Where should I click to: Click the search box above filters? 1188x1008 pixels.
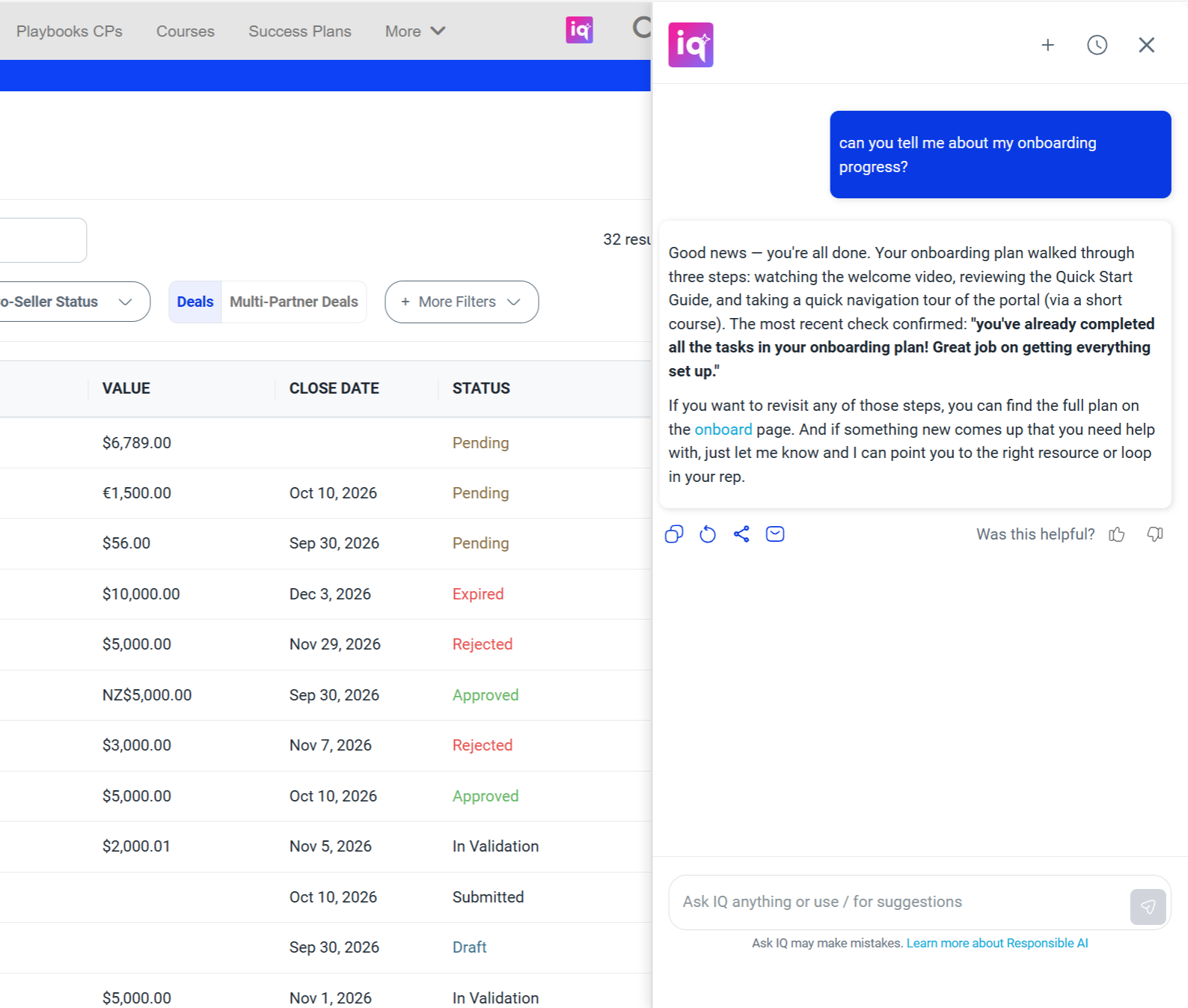[x=43, y=240]
